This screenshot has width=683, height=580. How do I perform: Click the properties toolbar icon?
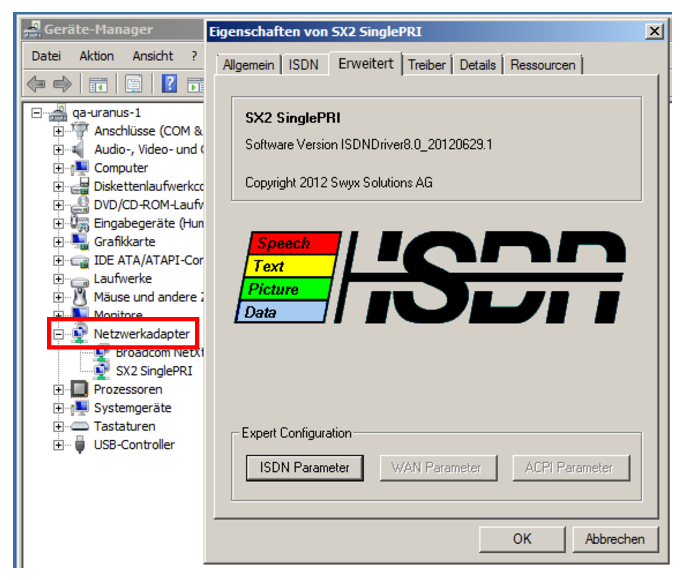click(x=134, y=84)
